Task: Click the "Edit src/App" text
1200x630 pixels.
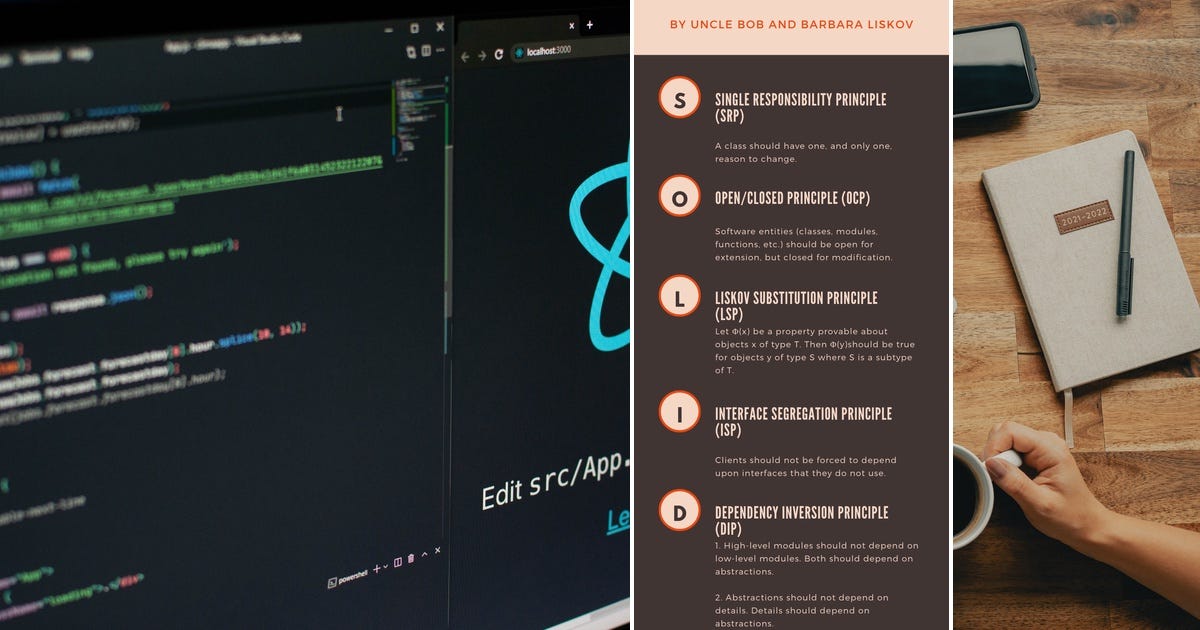Action: click(x=556, y=482)
